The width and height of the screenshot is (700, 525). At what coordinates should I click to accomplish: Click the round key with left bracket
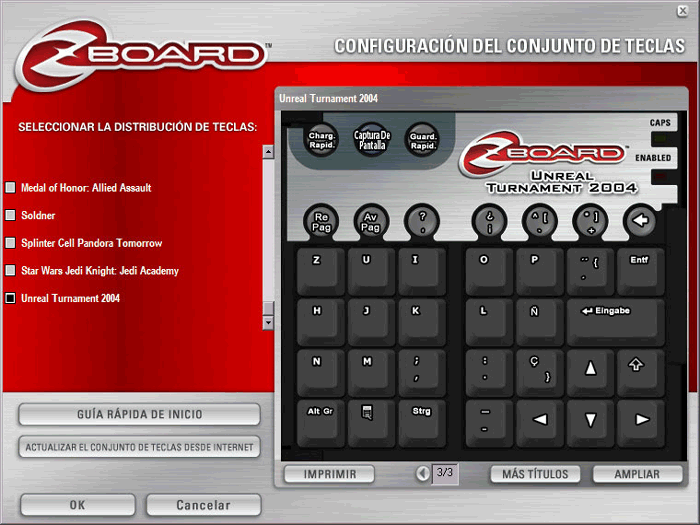[x=539, y=222]
